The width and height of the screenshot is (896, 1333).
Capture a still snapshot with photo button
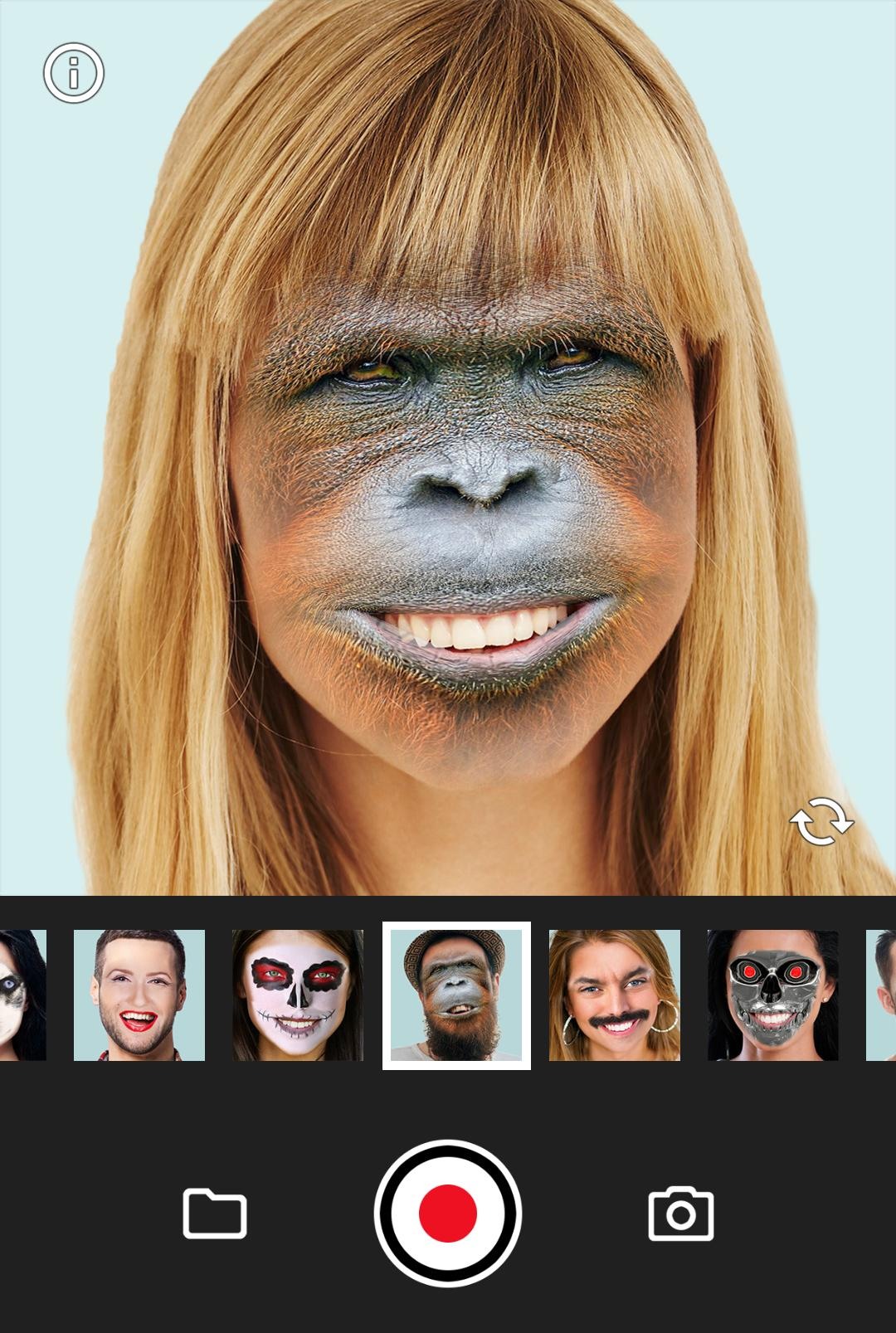pos(680,1214)
